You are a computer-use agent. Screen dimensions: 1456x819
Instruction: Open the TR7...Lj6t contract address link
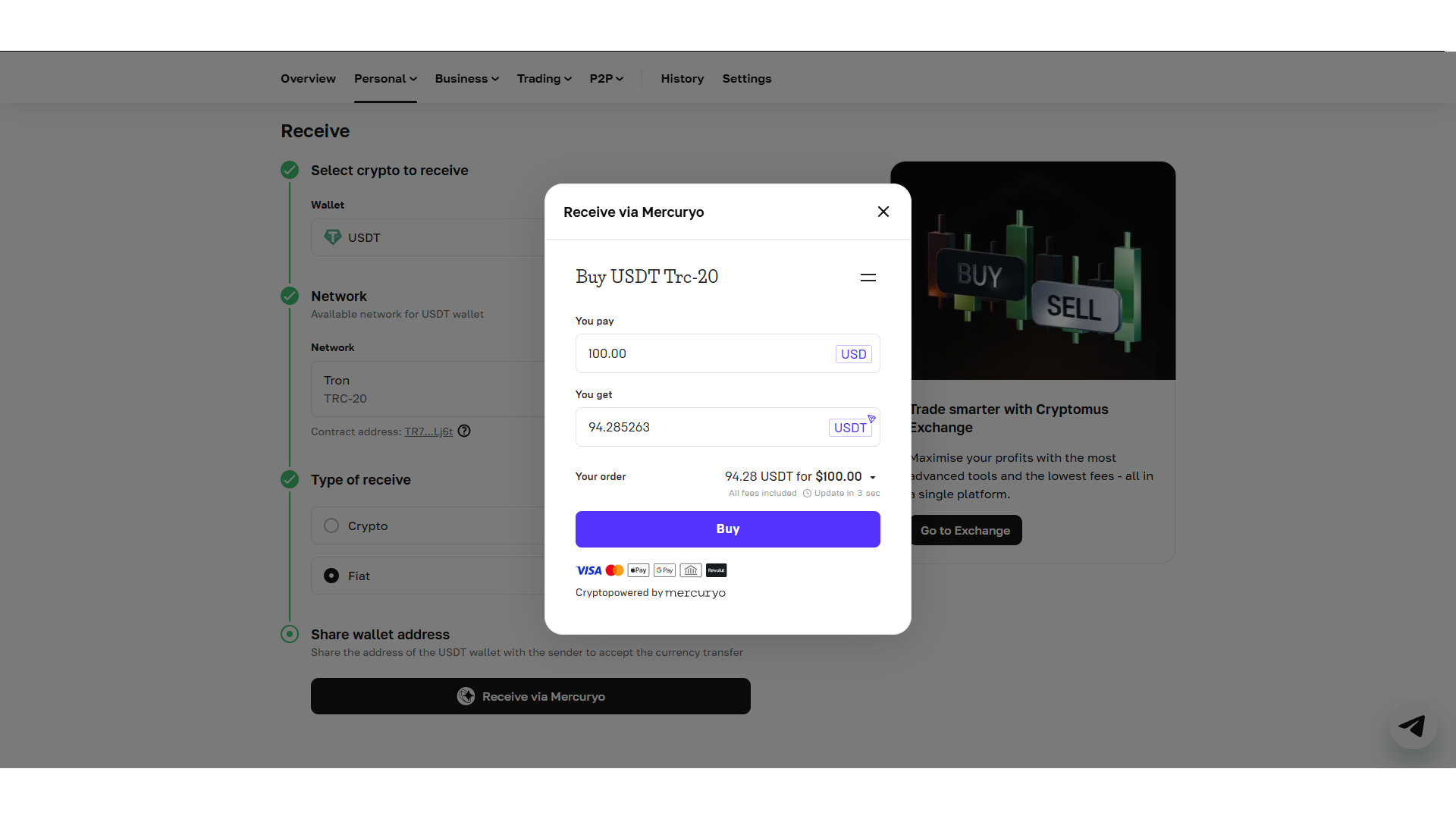428,431
